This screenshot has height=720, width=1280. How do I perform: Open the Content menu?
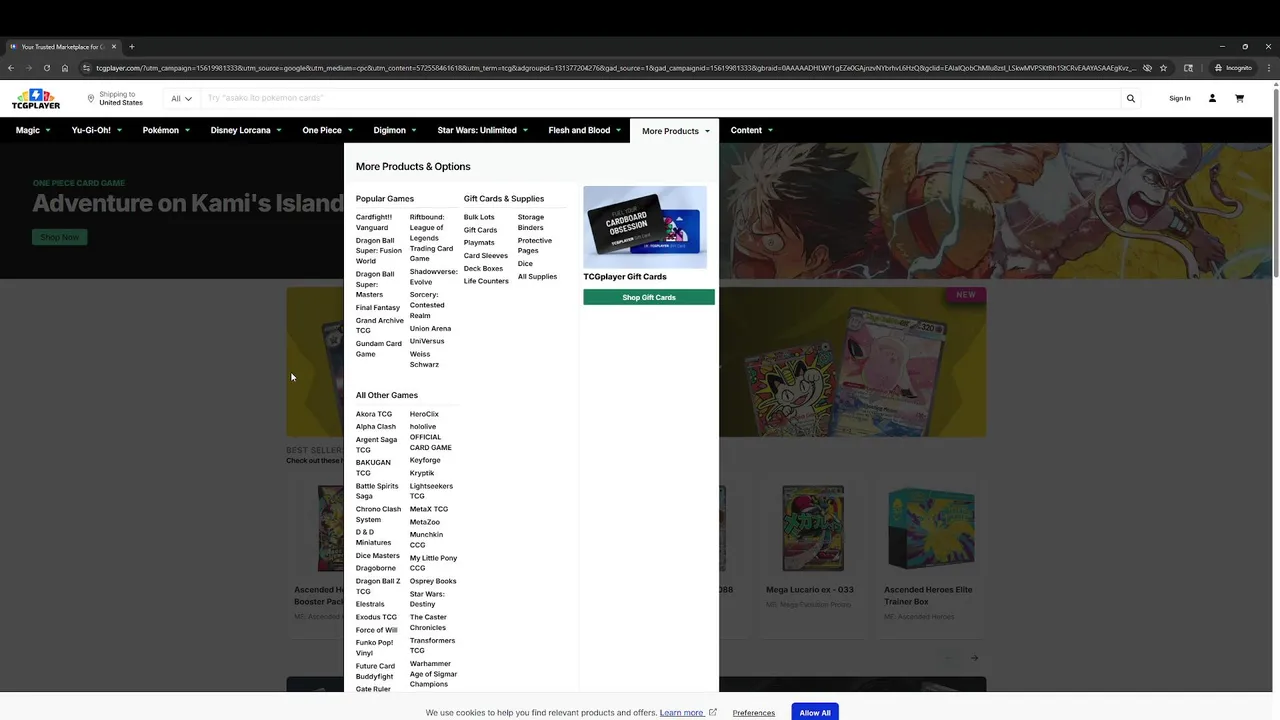tap(752, 130)
